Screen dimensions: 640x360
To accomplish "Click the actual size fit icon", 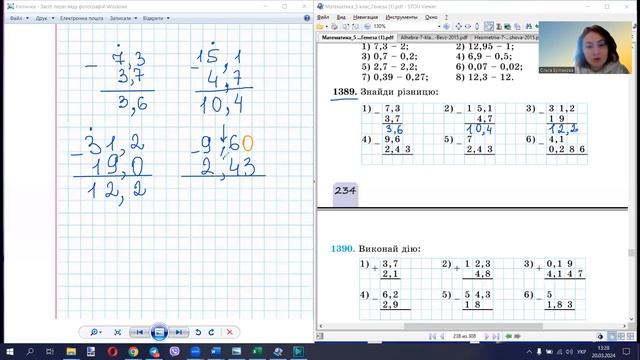I will click(x=118, y=332).
